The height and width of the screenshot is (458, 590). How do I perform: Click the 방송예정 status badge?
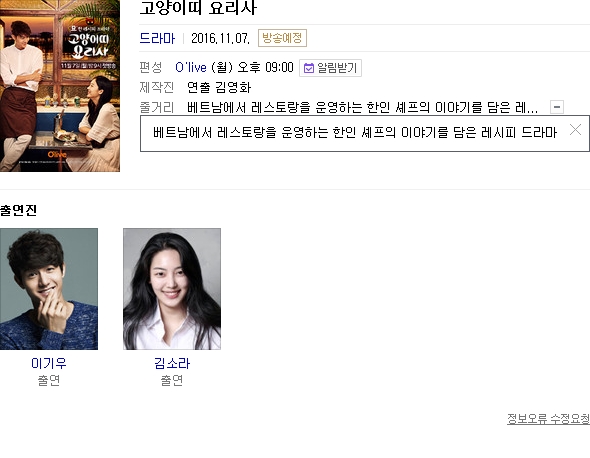(282, 38)
